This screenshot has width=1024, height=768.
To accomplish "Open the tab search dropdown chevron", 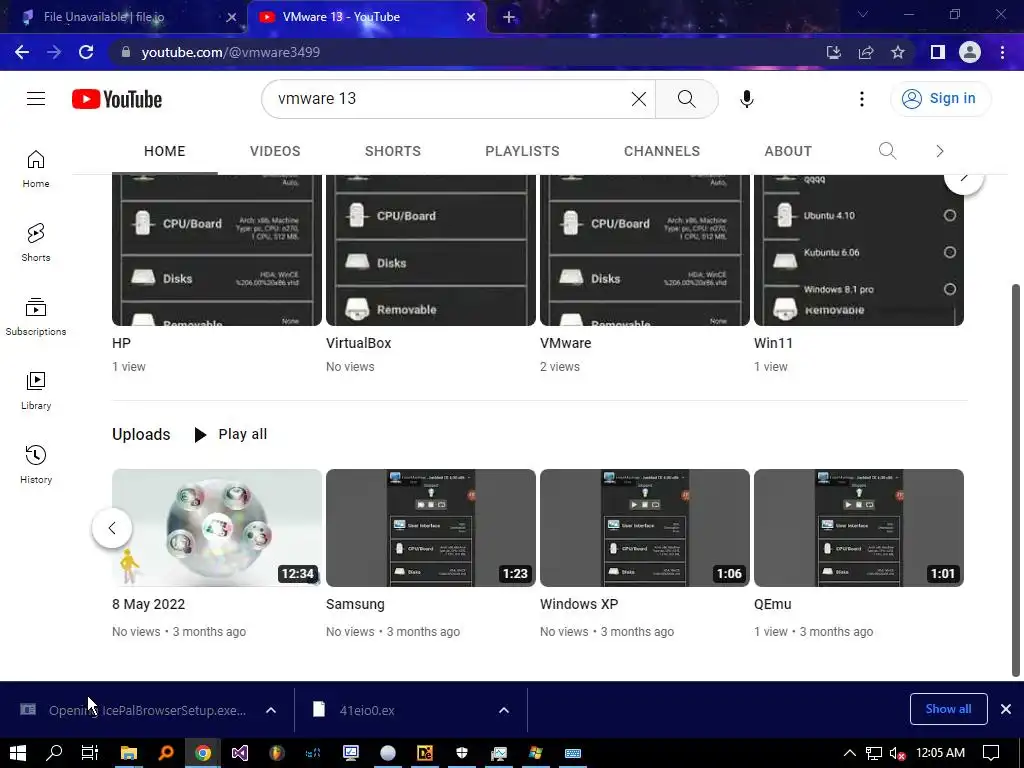I will point(863,14).
